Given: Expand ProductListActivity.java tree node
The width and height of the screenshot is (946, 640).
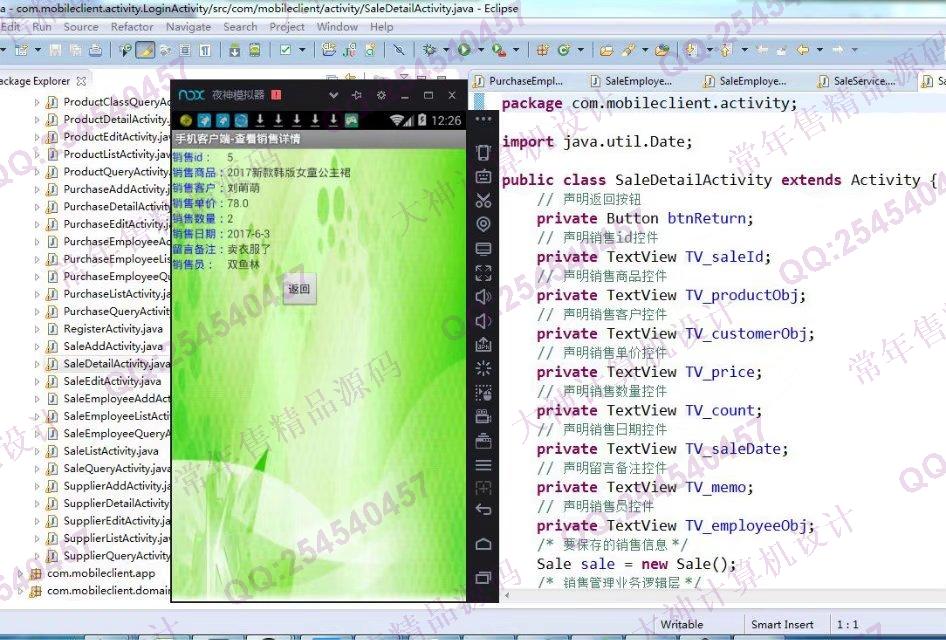Looking at the screenshot, I should pyautogui.click(x=36, y=154).
